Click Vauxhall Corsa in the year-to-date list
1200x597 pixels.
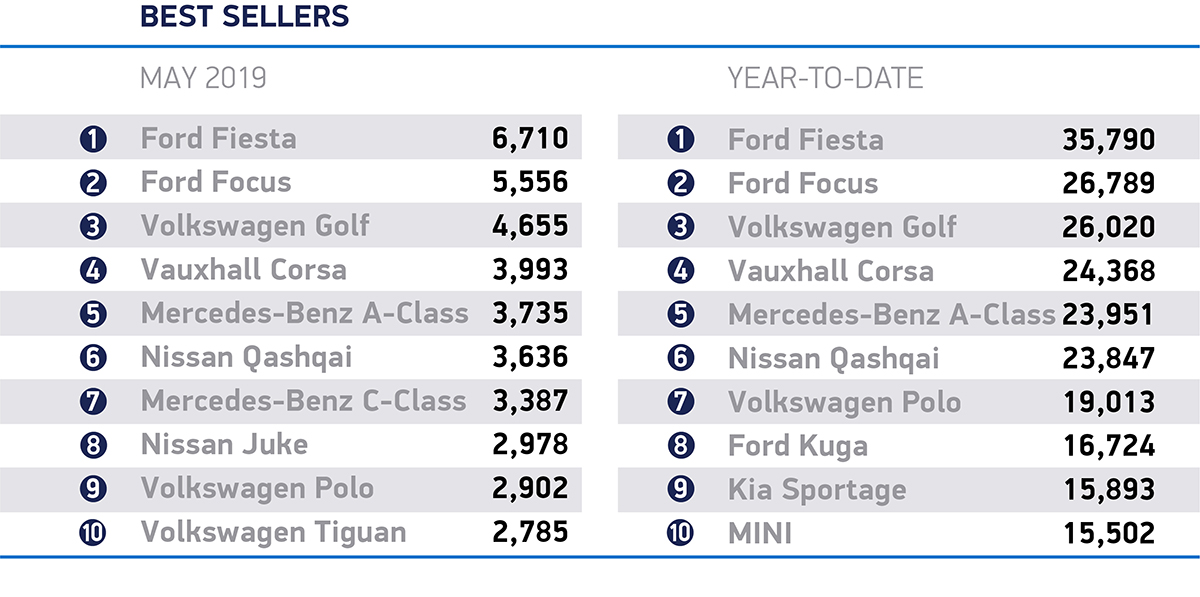tap(830, 270)
